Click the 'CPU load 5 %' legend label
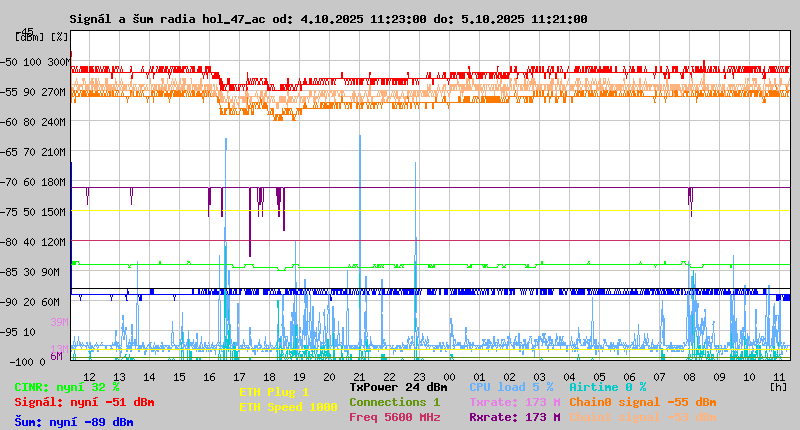Image resolution: width=800 pixels, height=430 pixels. click(x=511, y=387)
